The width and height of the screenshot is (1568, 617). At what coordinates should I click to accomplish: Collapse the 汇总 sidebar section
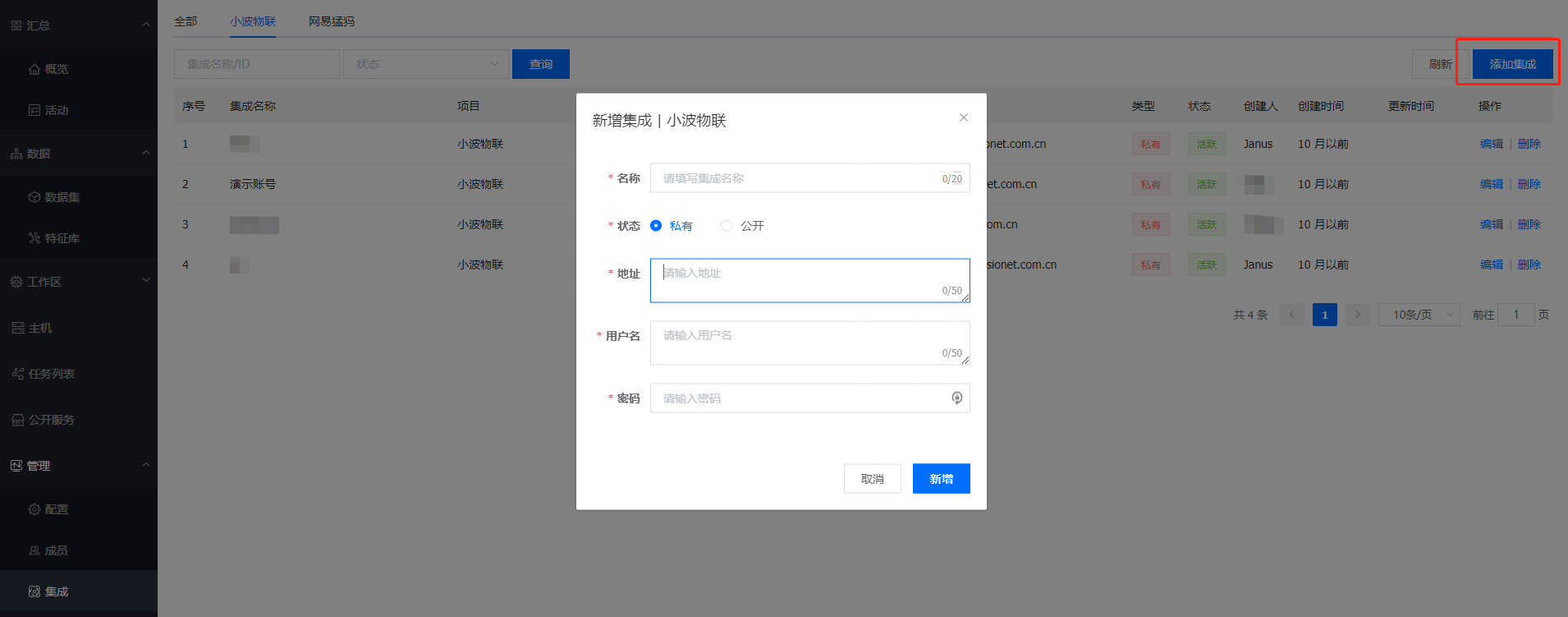click(x=146, y=25)
